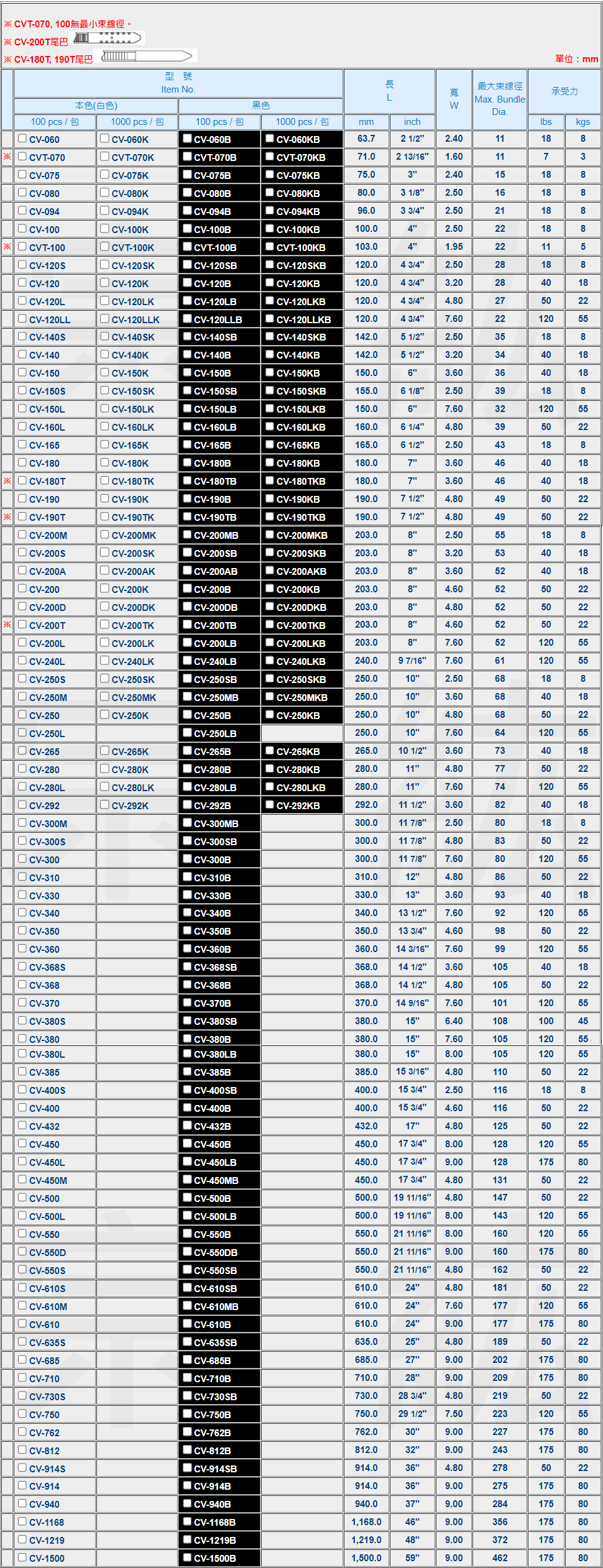Tick the CV-340 checkbox
Image resolution: width=603 pixels, height=1568 pixels.
(x=22, y=912)
